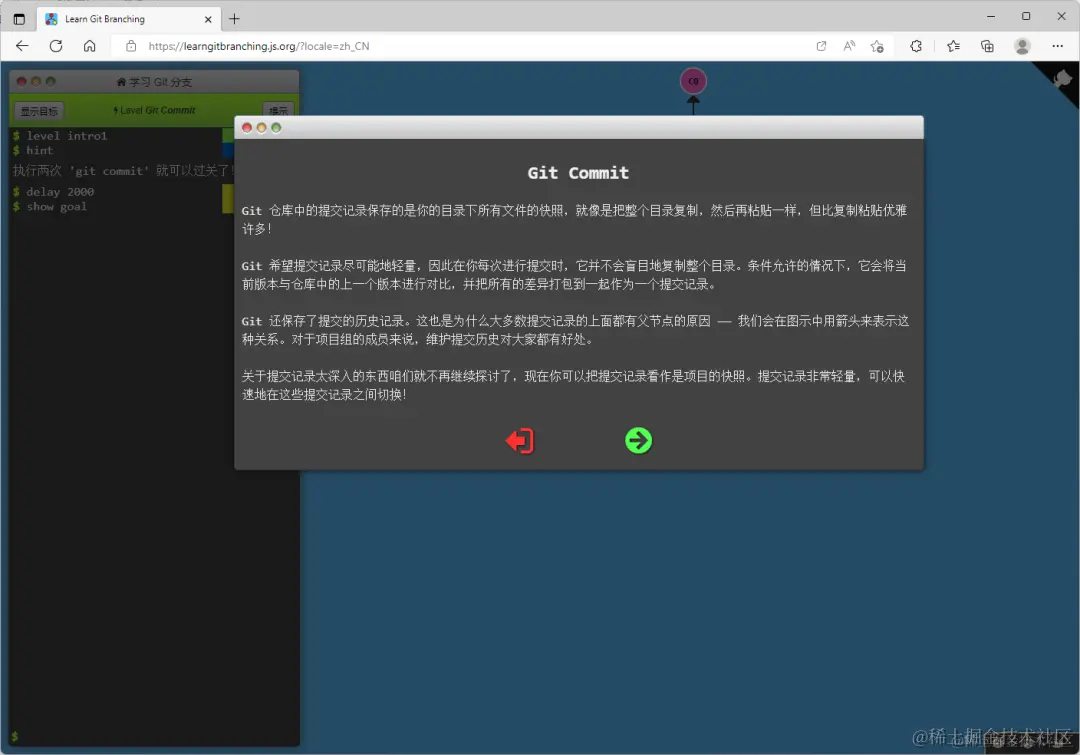Add this page to favorites via the star icon
The height and width of the screenshot is (755, 1080).
(876, 46)
